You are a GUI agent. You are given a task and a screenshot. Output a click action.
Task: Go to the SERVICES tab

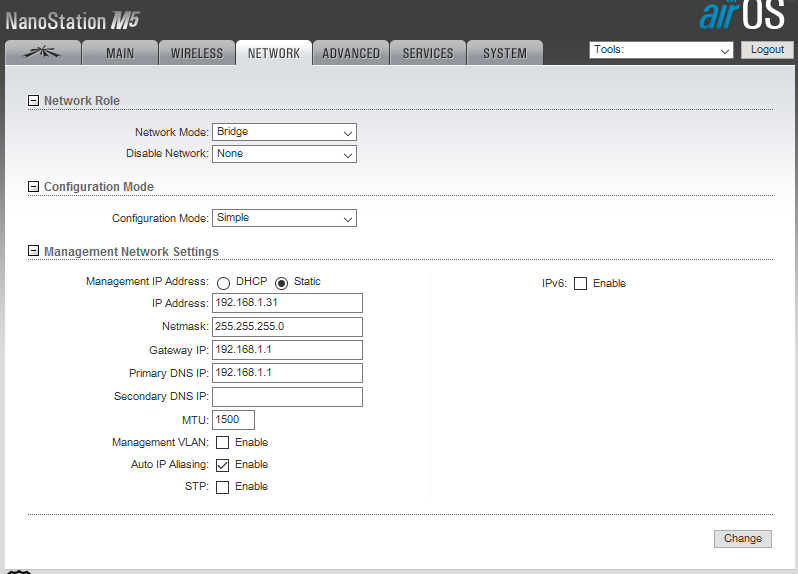click(428, 53)
